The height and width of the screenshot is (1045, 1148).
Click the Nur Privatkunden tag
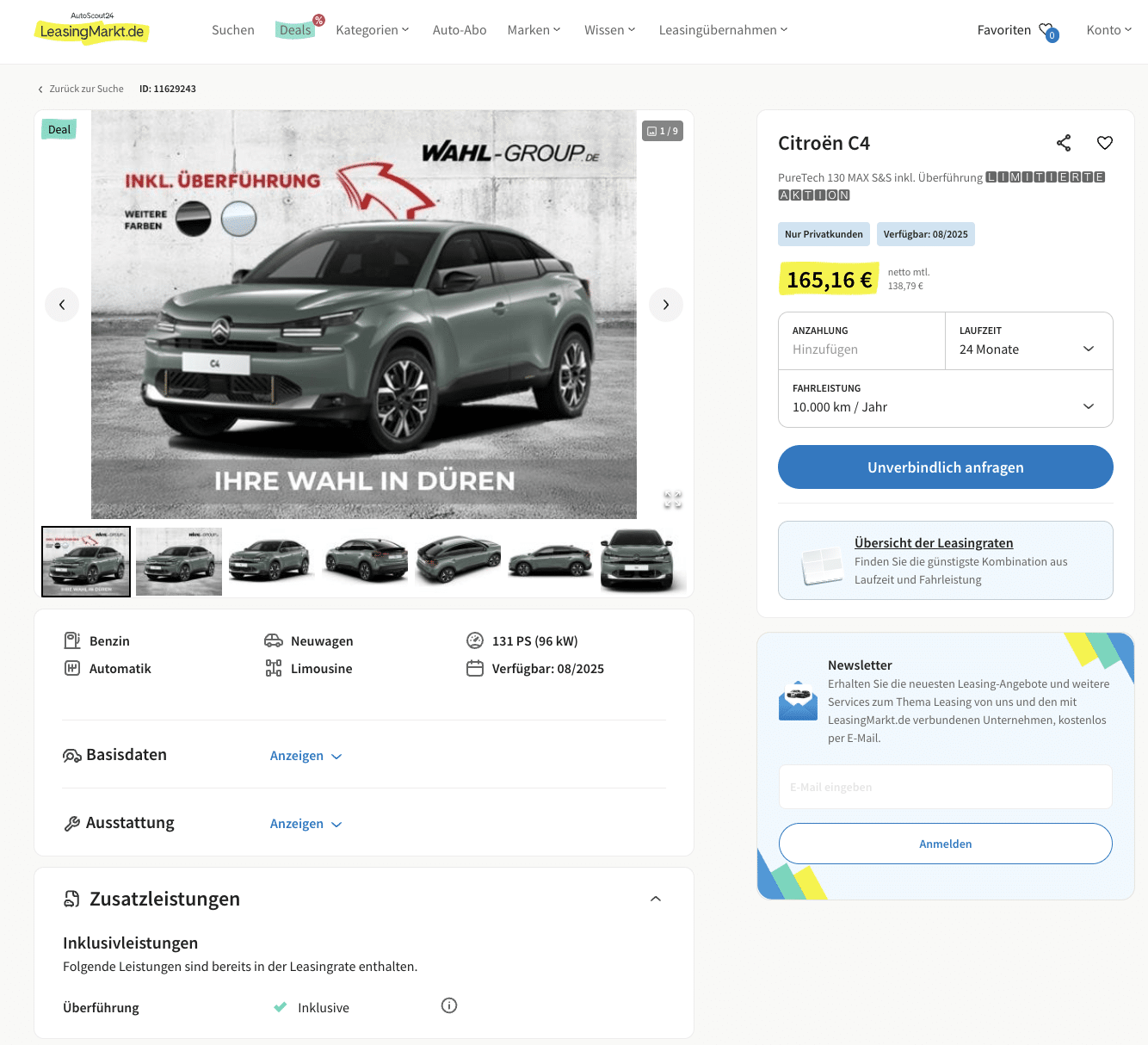[x=824, y=234]
